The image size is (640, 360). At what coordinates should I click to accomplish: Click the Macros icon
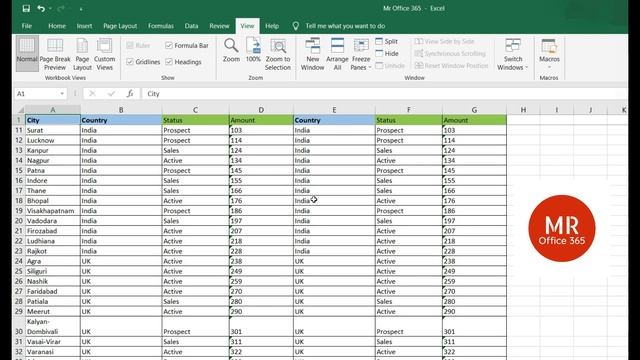pos(549,46)
